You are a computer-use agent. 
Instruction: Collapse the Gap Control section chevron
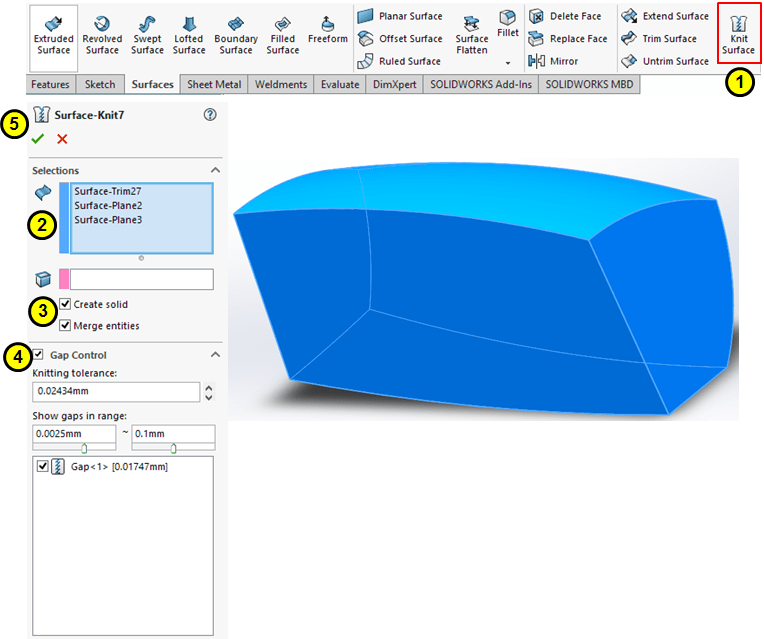click(x=215, y=355)
